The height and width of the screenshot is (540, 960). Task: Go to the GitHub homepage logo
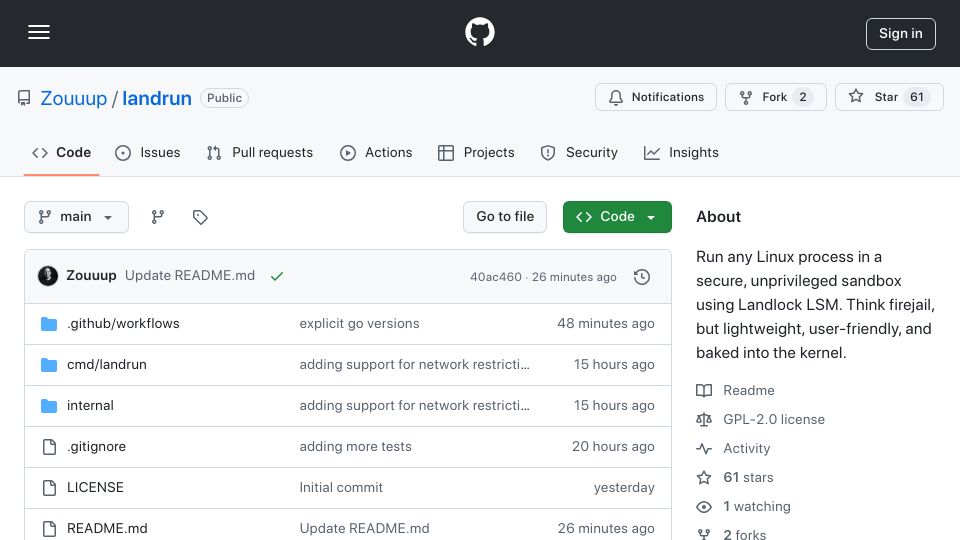479,32
